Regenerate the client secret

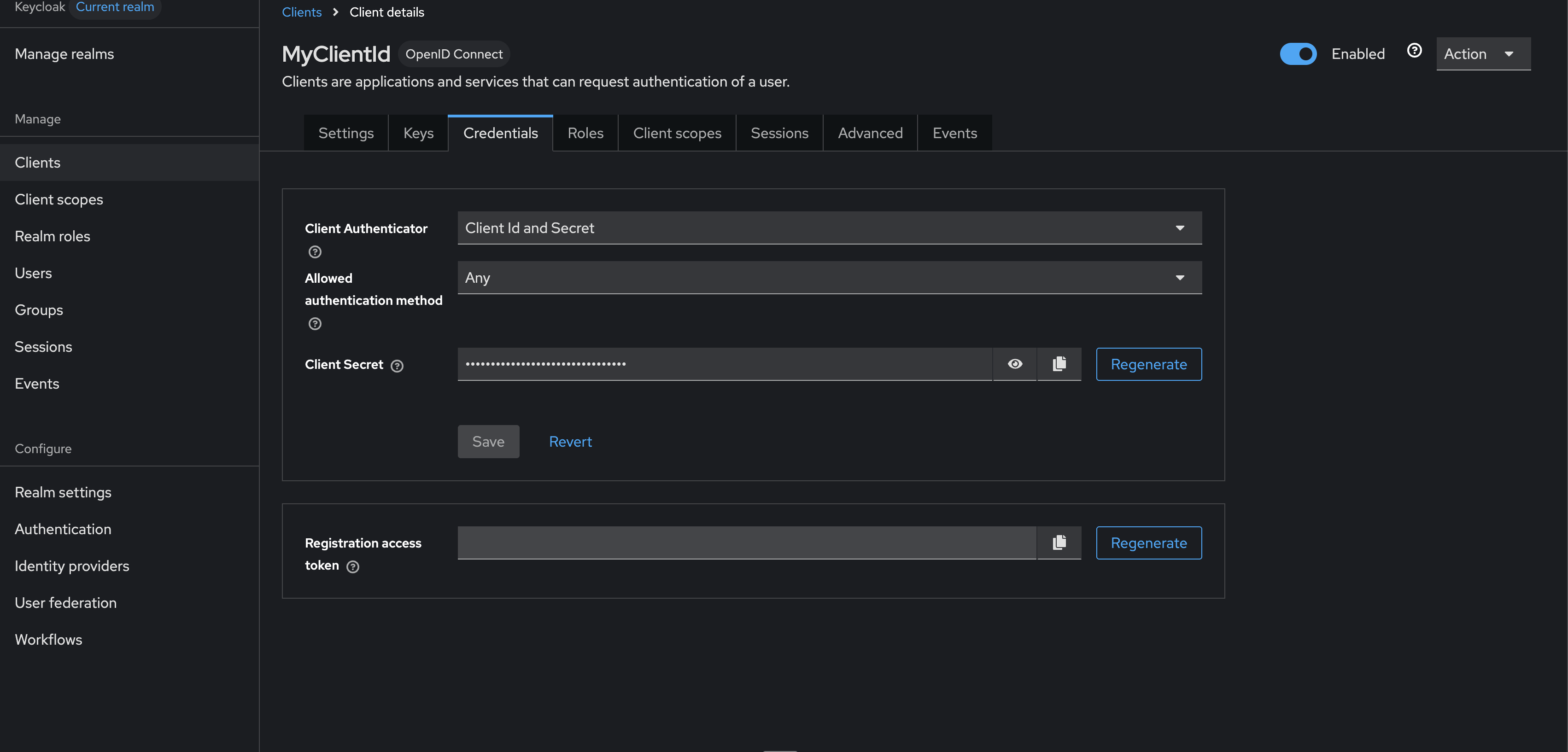(x=1149, y=364)
